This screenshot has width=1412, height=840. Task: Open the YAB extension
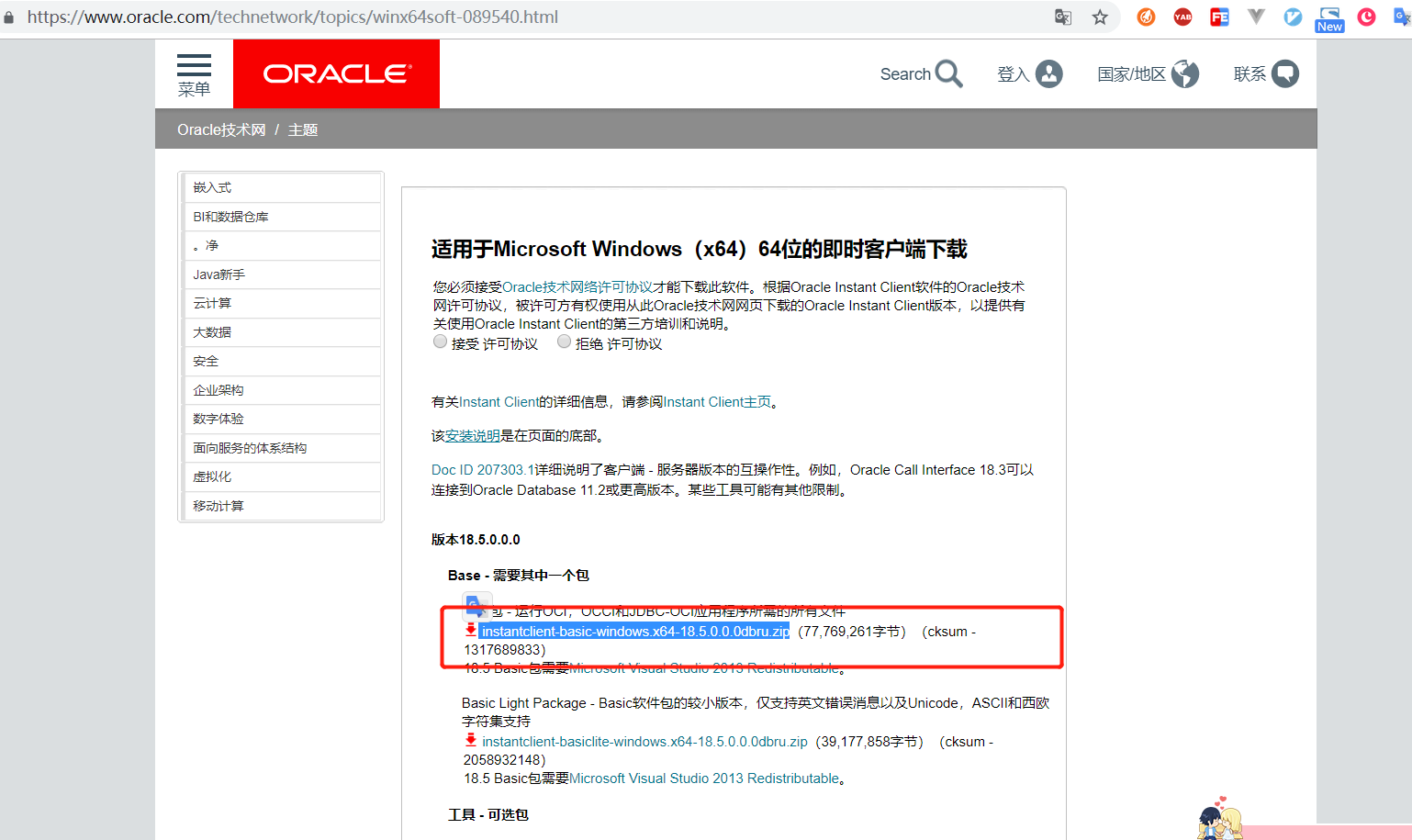[1182, 17]
